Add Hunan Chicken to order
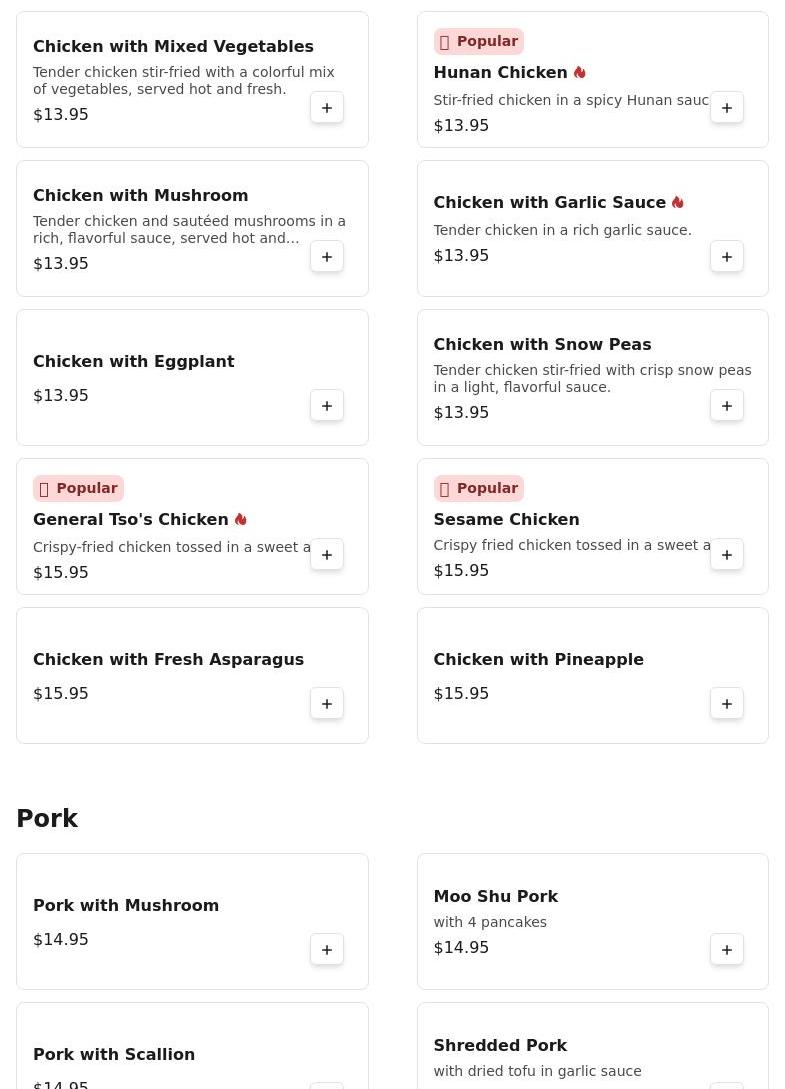 727,108
